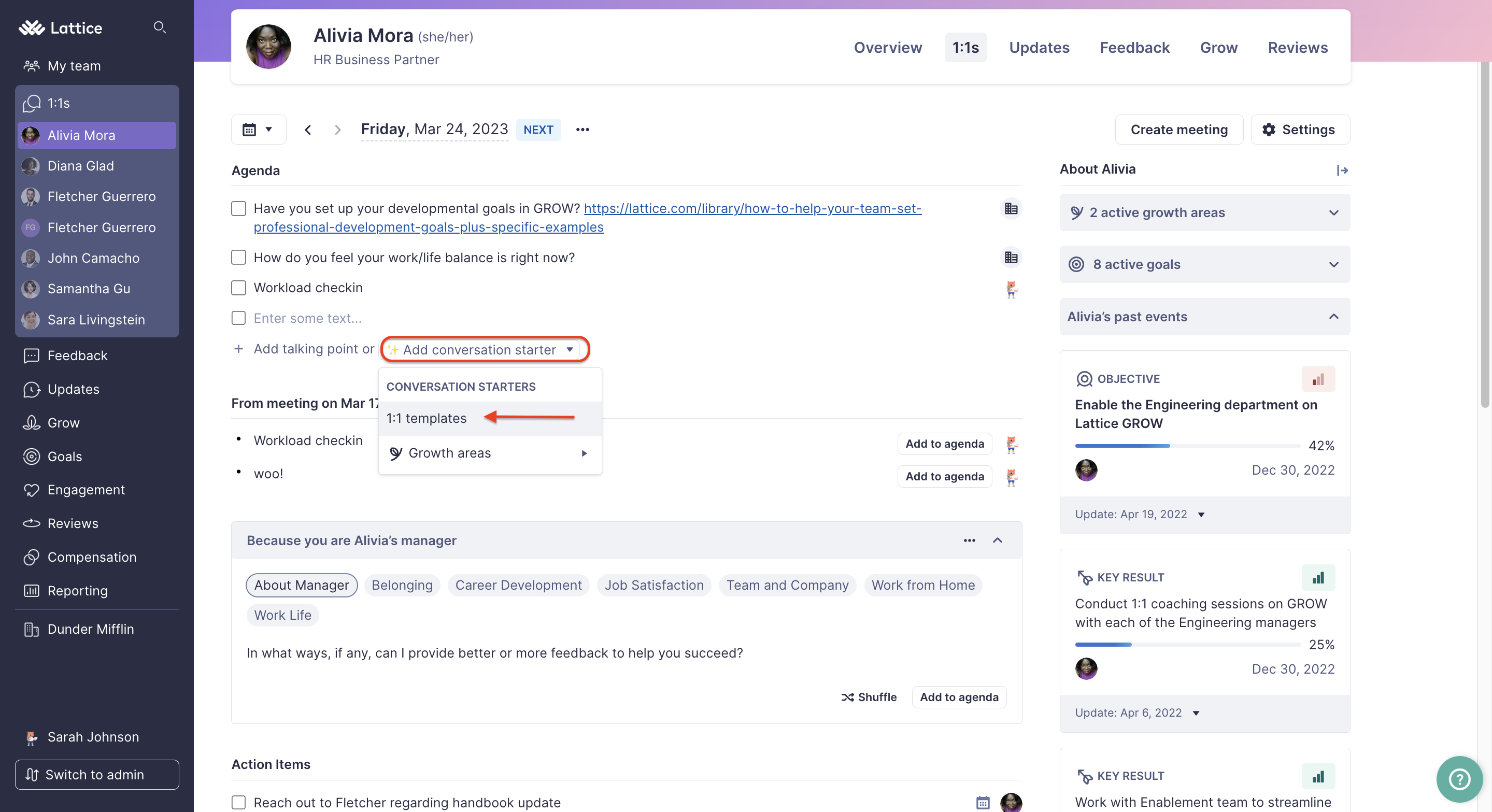Click the calendar due date icon on action item

coord(983,803)
